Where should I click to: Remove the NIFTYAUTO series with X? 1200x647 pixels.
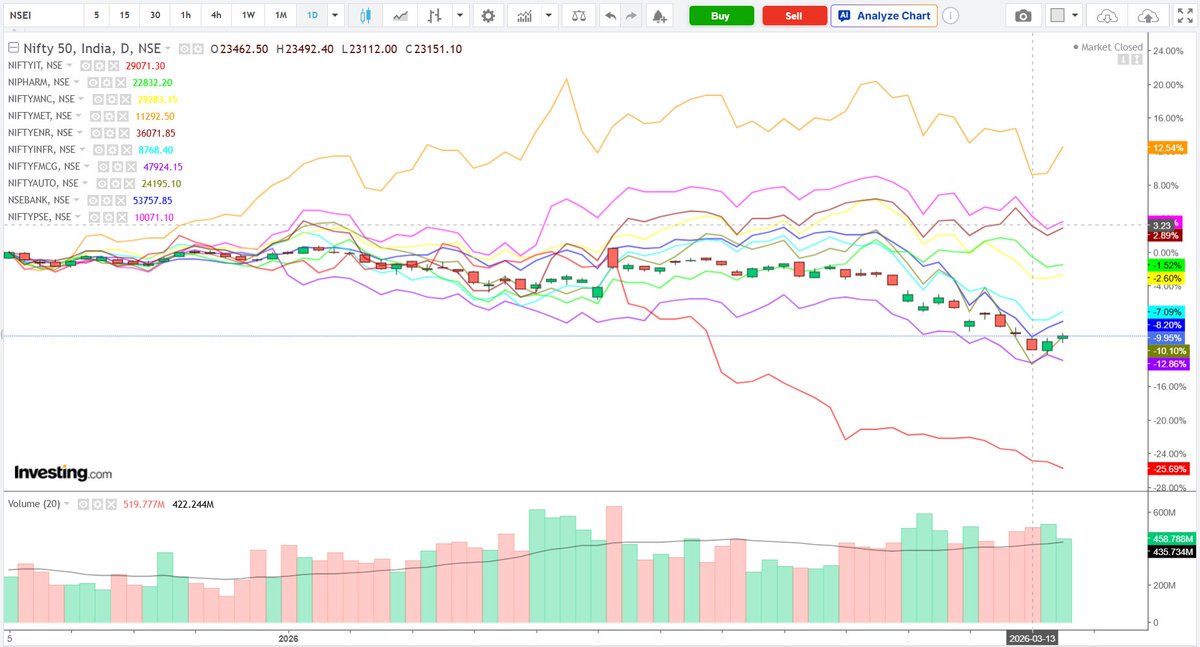point(129,183)
